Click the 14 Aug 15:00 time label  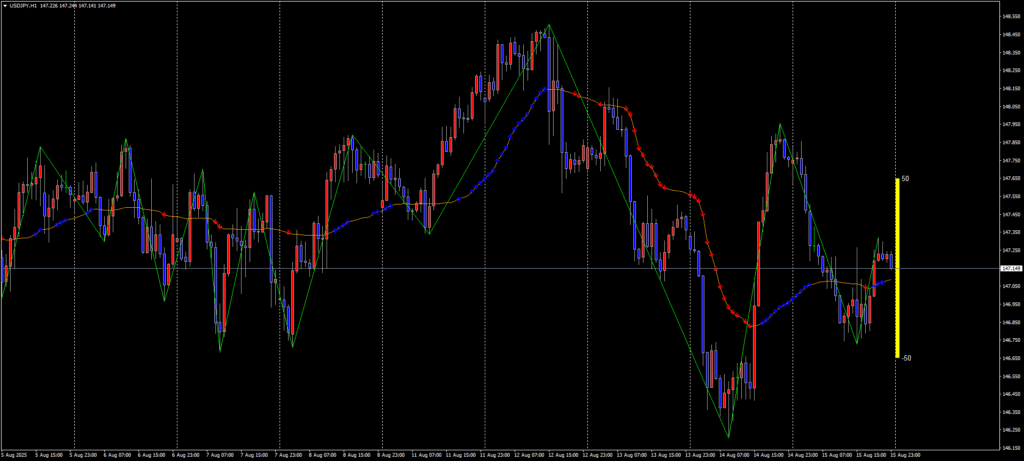pyautogui.click(x=769, y=455)
